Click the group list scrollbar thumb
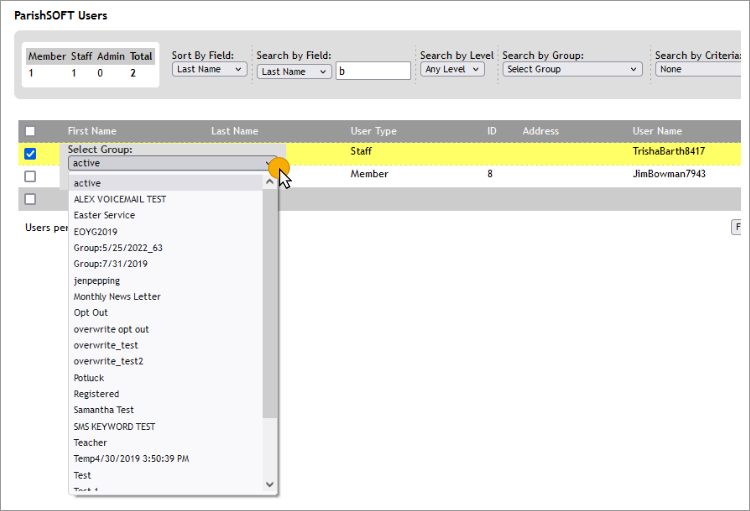This screenshot has height=511, width=750. point(270,303)
